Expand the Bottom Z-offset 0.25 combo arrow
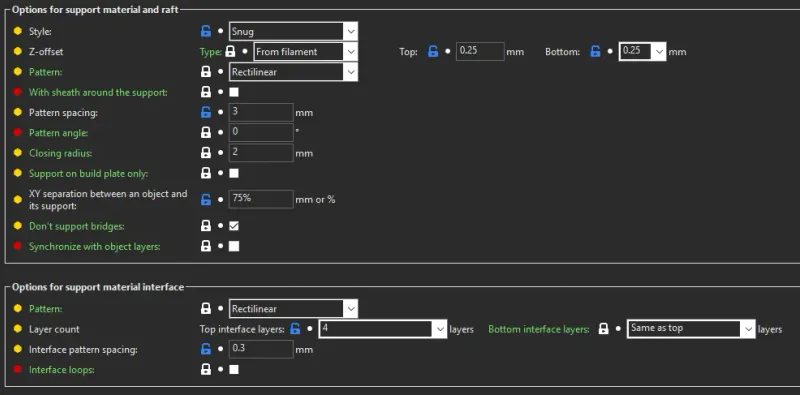This screenshot has width=800, height=395. [659, 52]
